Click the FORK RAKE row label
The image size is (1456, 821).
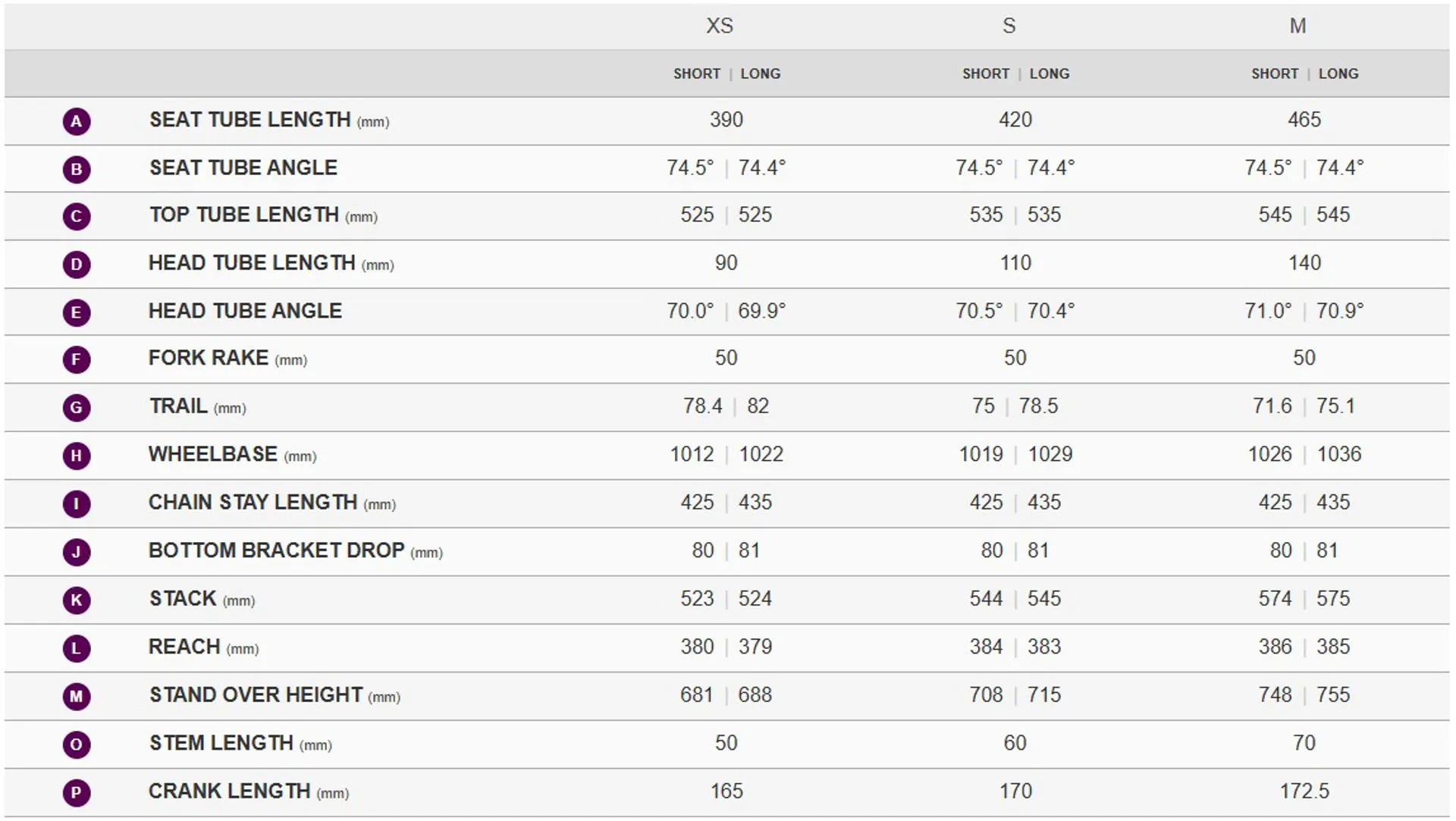209,359
